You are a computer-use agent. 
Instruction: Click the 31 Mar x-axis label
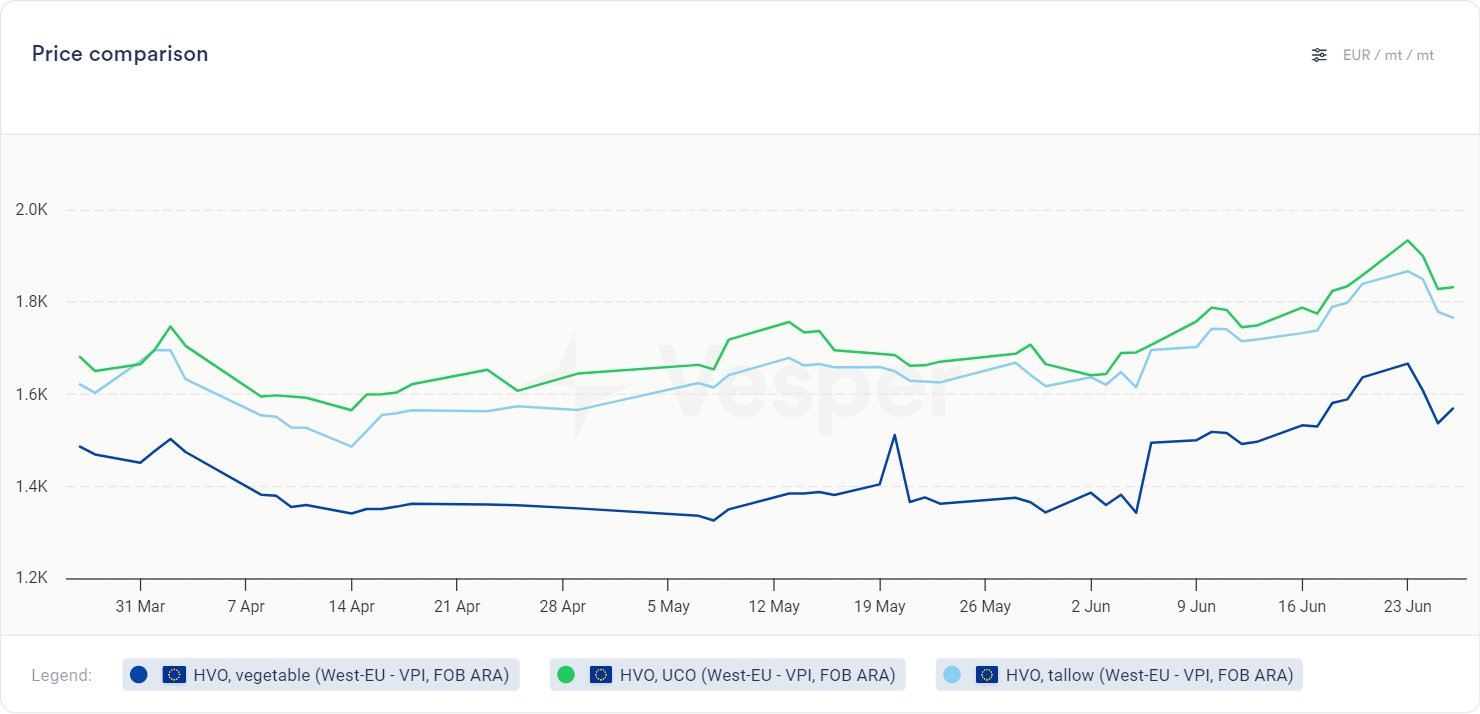coord(140,606)
